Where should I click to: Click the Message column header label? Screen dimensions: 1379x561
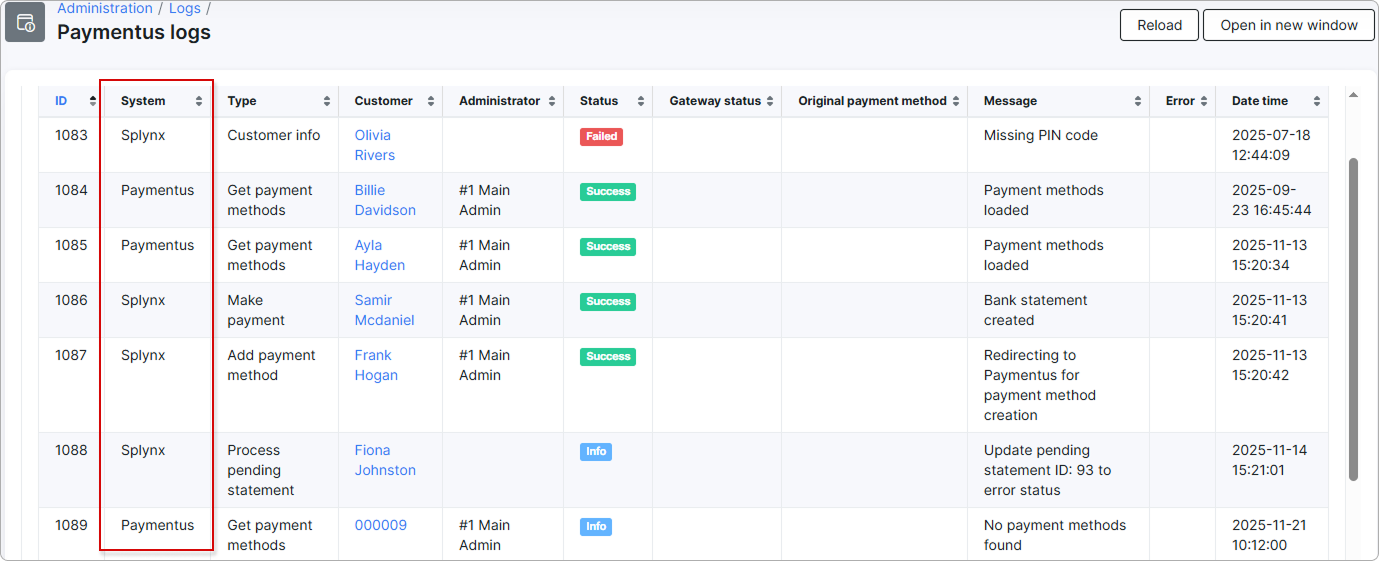[x=1010, y=101]
